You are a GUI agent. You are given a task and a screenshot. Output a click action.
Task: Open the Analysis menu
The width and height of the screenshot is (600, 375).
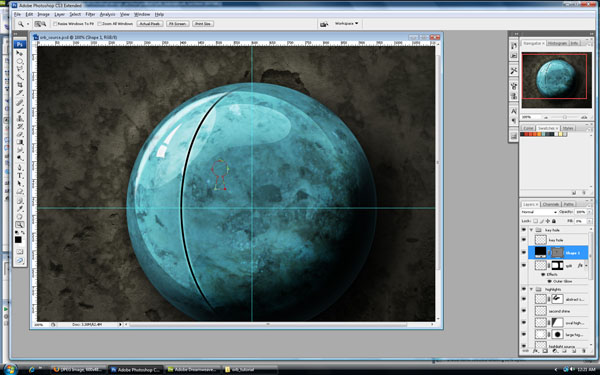click(108, 14)
